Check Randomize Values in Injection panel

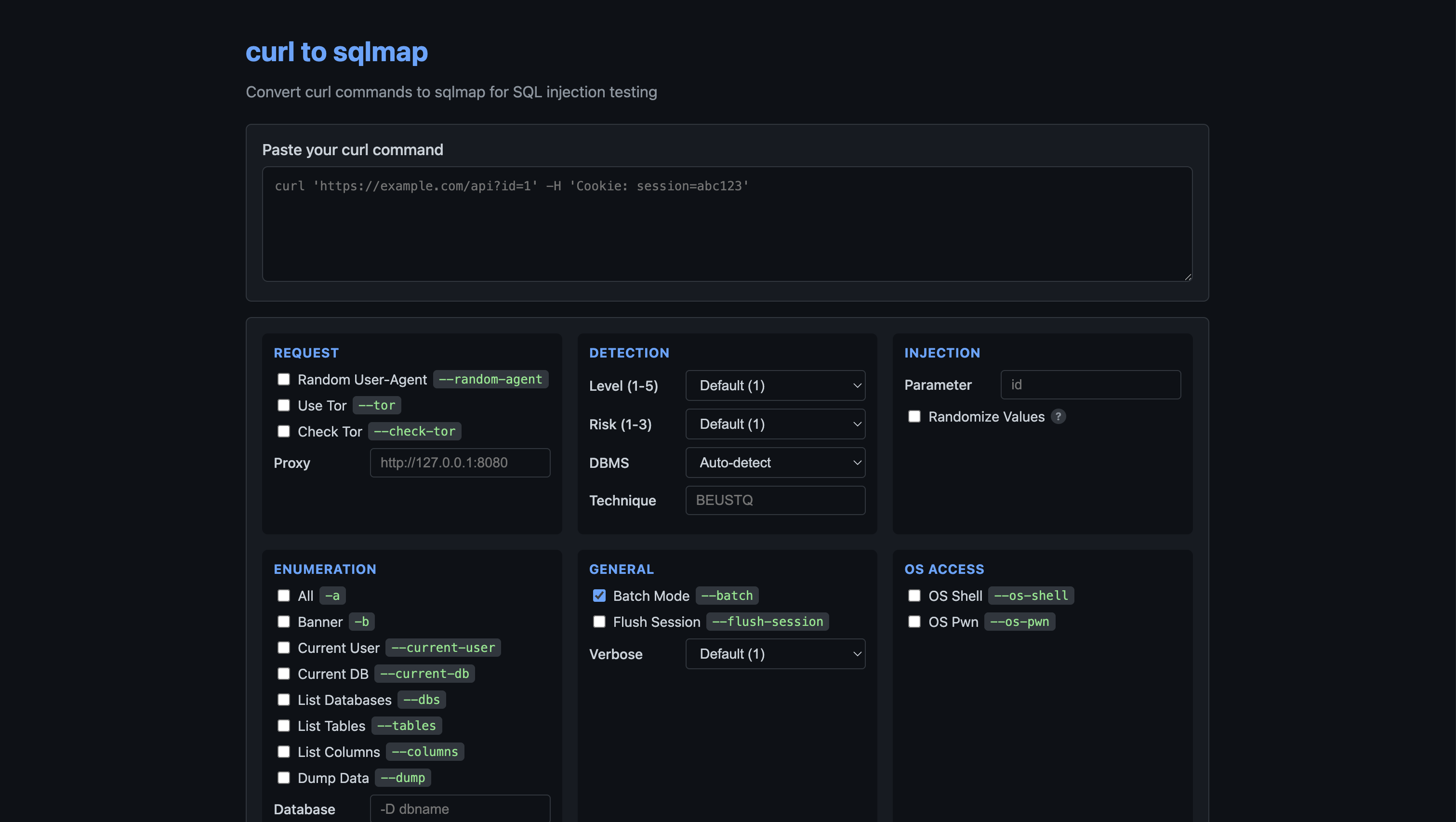coord(914,417)
